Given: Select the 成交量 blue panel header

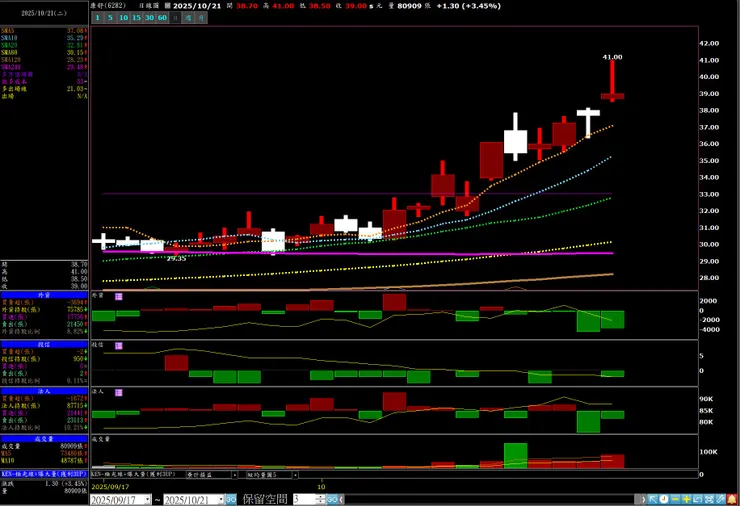Looking at the screenshot, I should [x=44, y=439].
